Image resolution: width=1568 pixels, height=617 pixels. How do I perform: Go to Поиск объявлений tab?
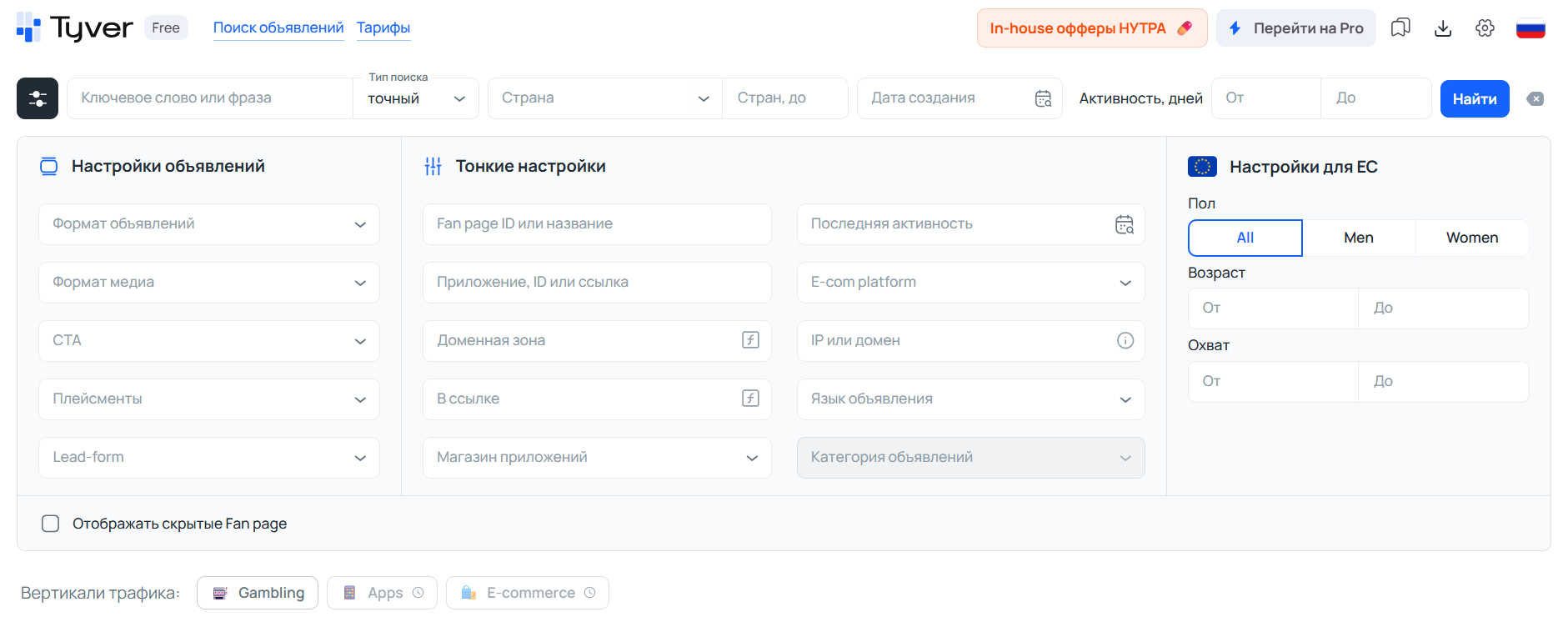point(278,28)
